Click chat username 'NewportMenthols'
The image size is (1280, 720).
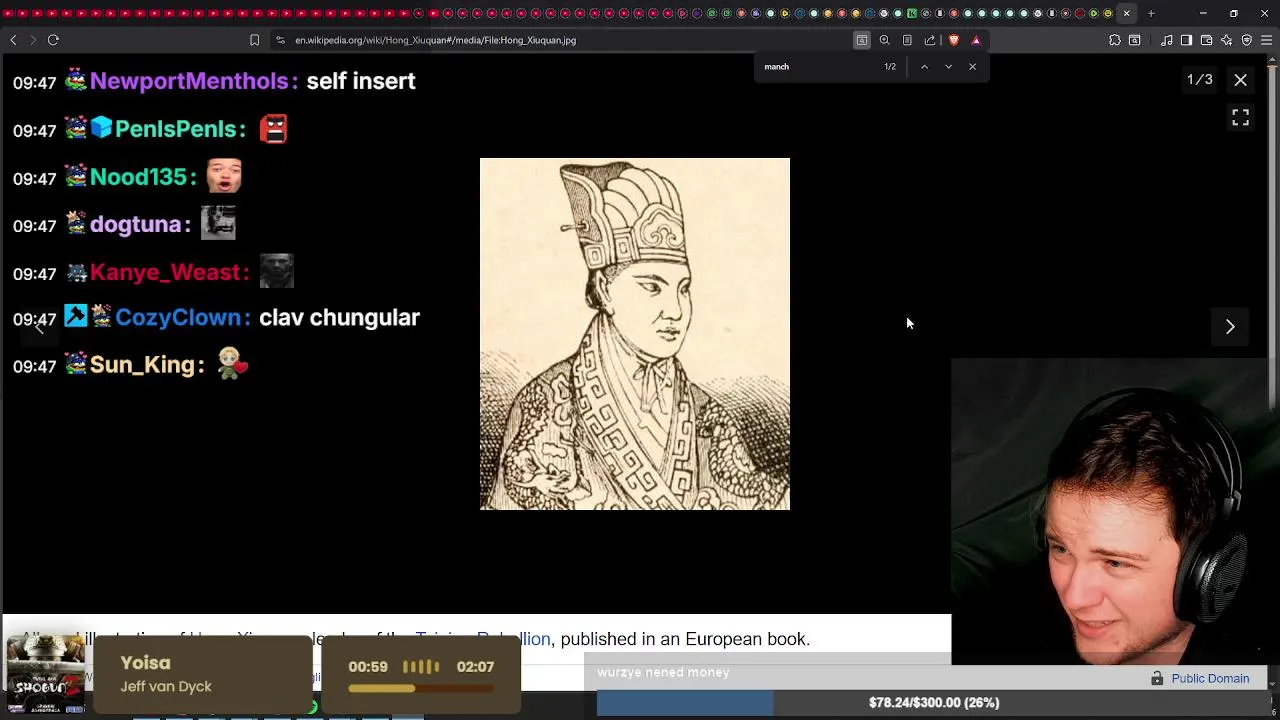pyautogui.click(x=189, y=81)
